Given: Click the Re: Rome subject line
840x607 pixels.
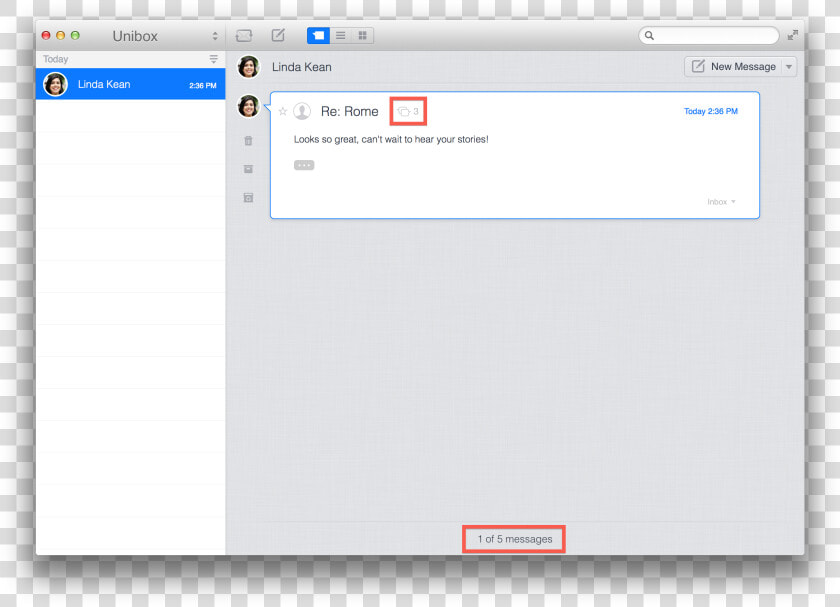Looking at the screenshot, I should tap(350, 111).
